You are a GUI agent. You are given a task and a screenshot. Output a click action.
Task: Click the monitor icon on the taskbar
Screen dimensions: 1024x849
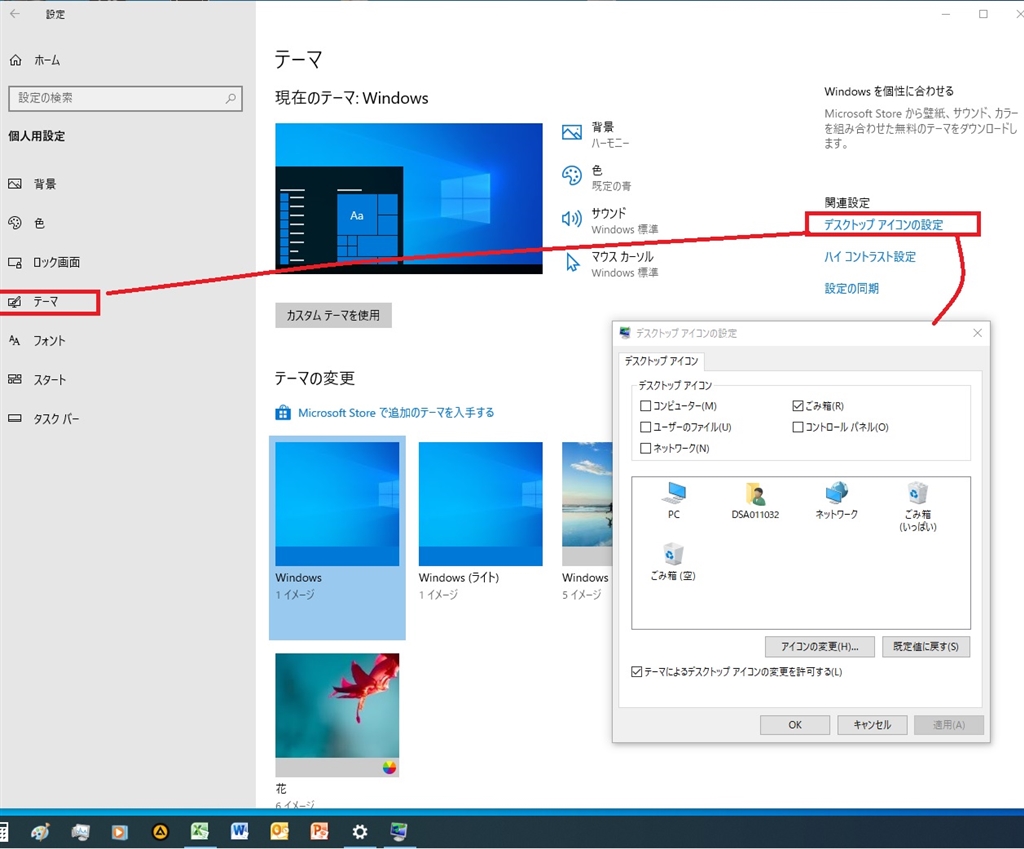pos(398,831)
